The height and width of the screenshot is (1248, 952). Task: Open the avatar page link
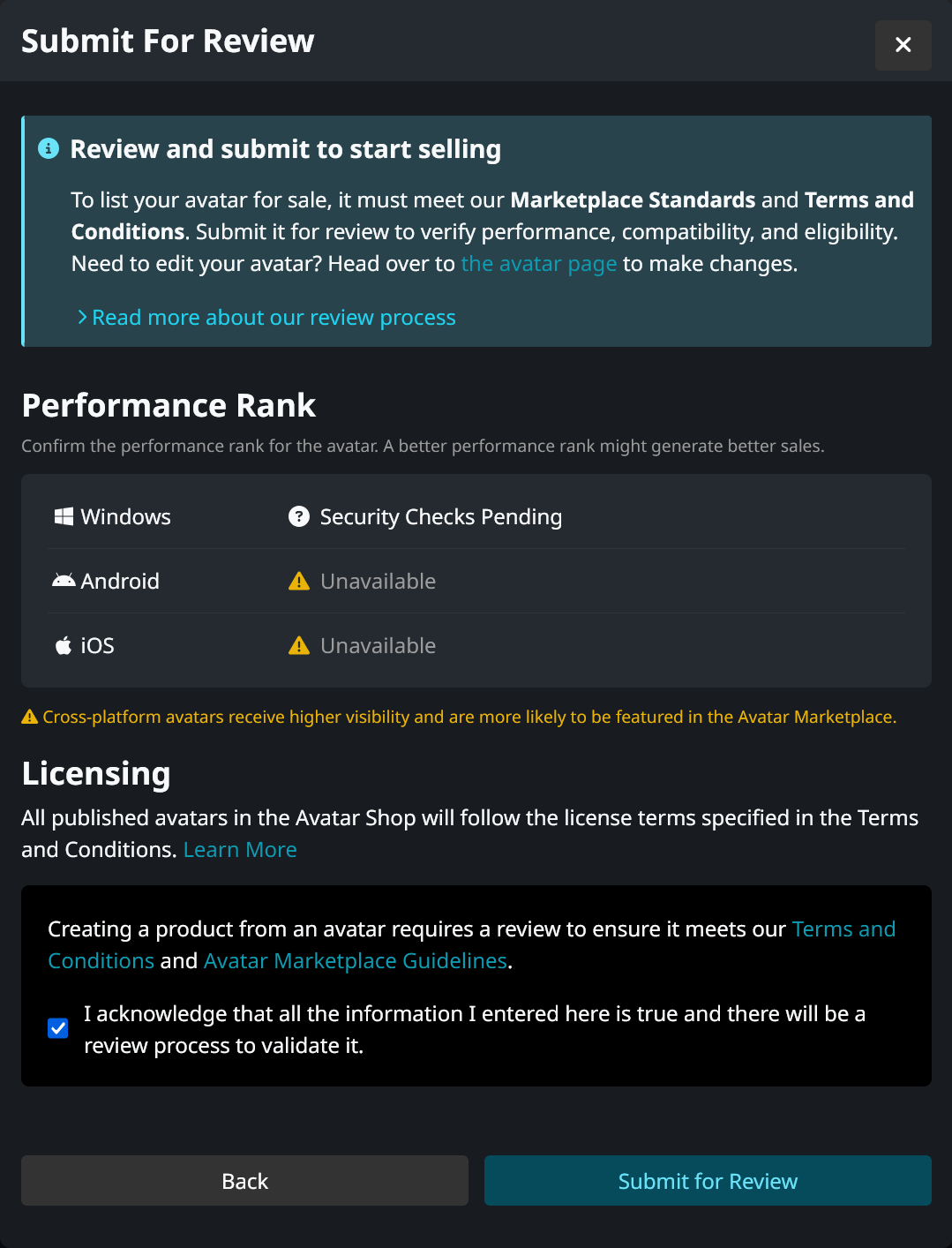(x=539, y=264)
